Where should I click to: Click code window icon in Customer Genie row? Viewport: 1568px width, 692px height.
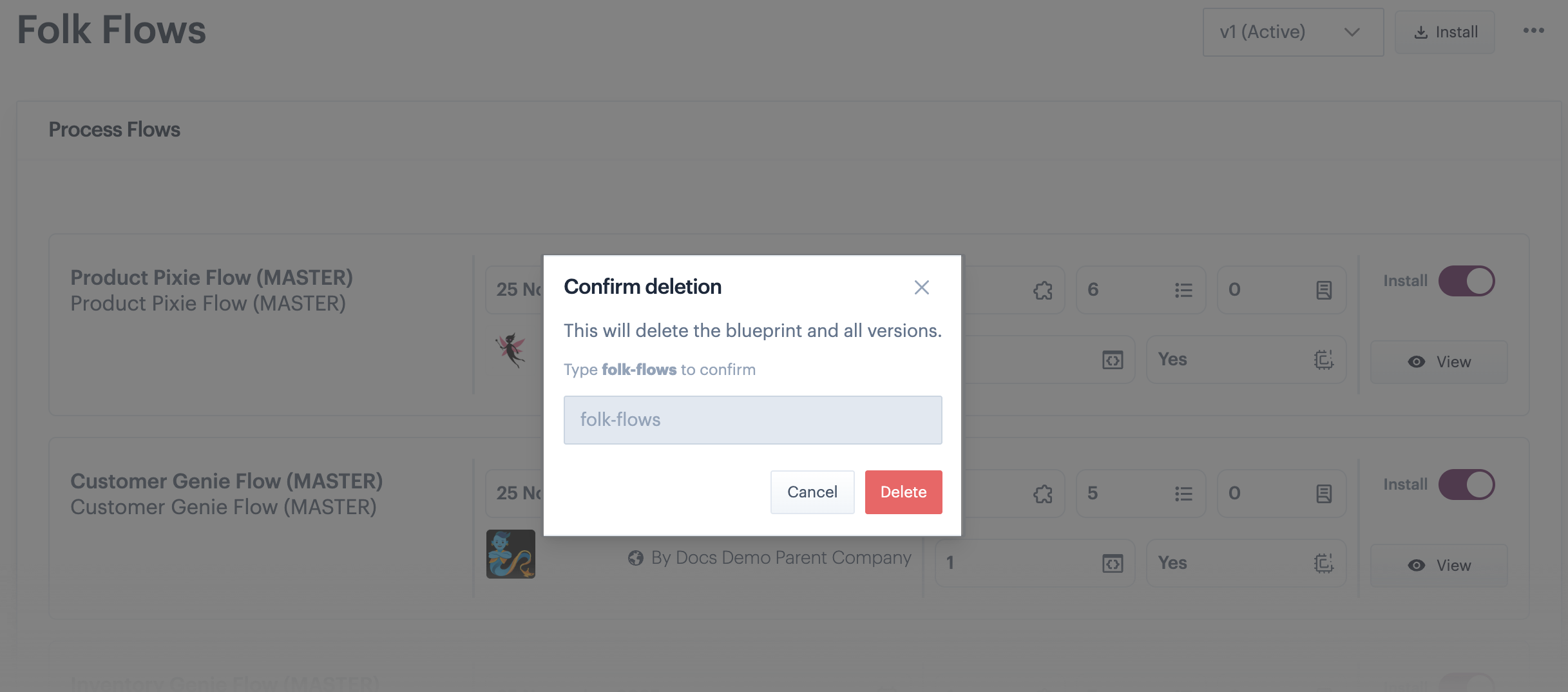pyautogui.click(x=1113, y=564)
